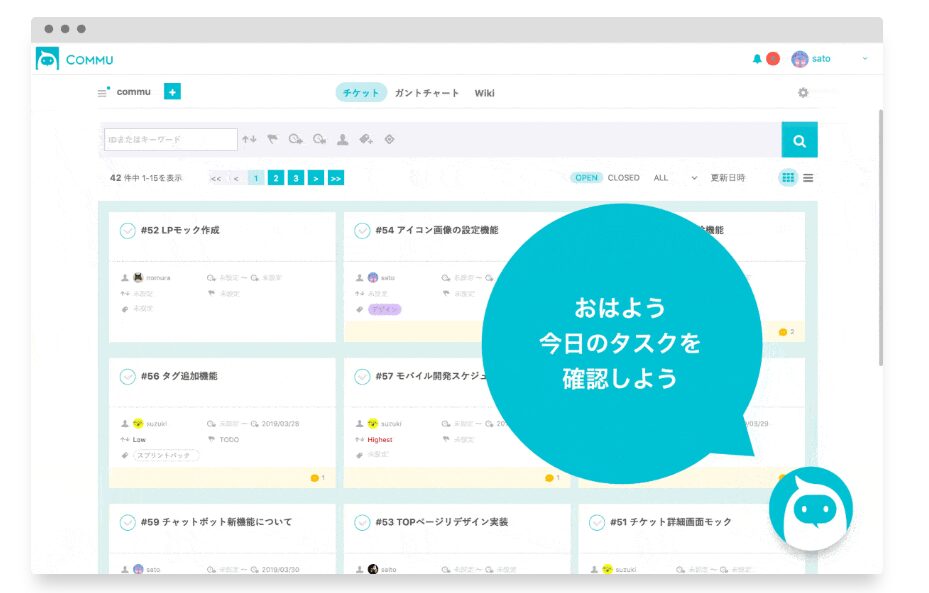Click the Highest priority label on #57

pyautogui.click(x=380, y=440)
